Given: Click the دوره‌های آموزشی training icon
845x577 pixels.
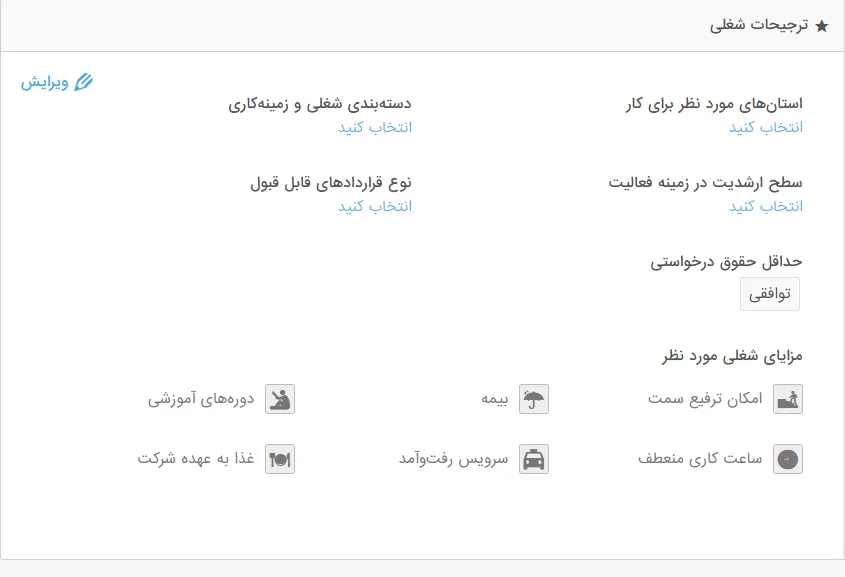Looking at the screenshot, I should point(280,399).
